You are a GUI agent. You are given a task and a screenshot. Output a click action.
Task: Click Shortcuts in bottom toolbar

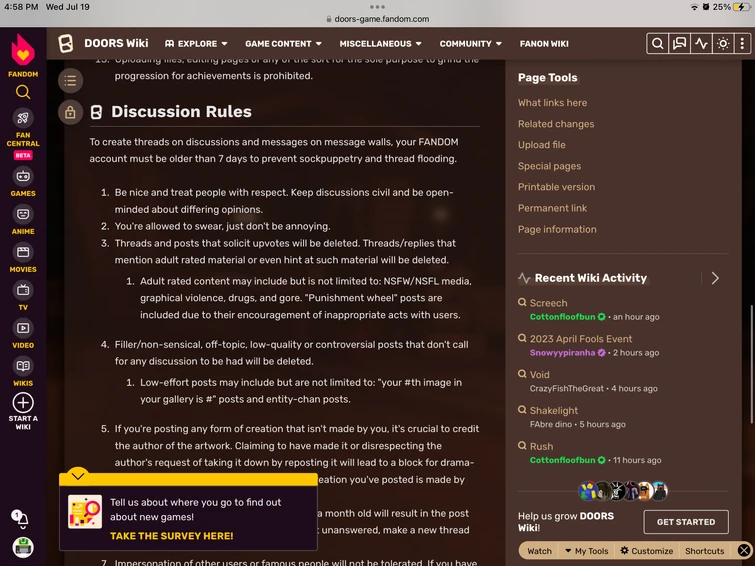704,551
